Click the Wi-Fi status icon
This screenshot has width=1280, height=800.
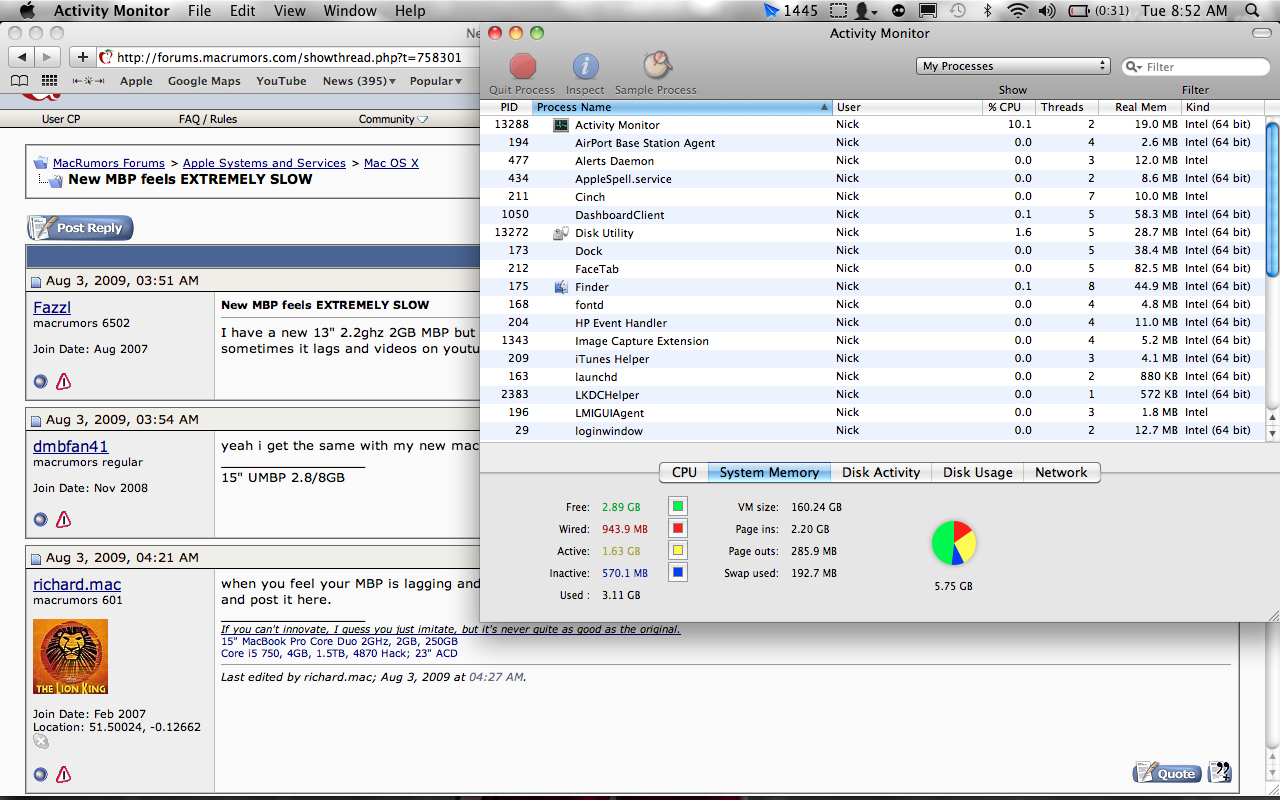coord(1018,11)
